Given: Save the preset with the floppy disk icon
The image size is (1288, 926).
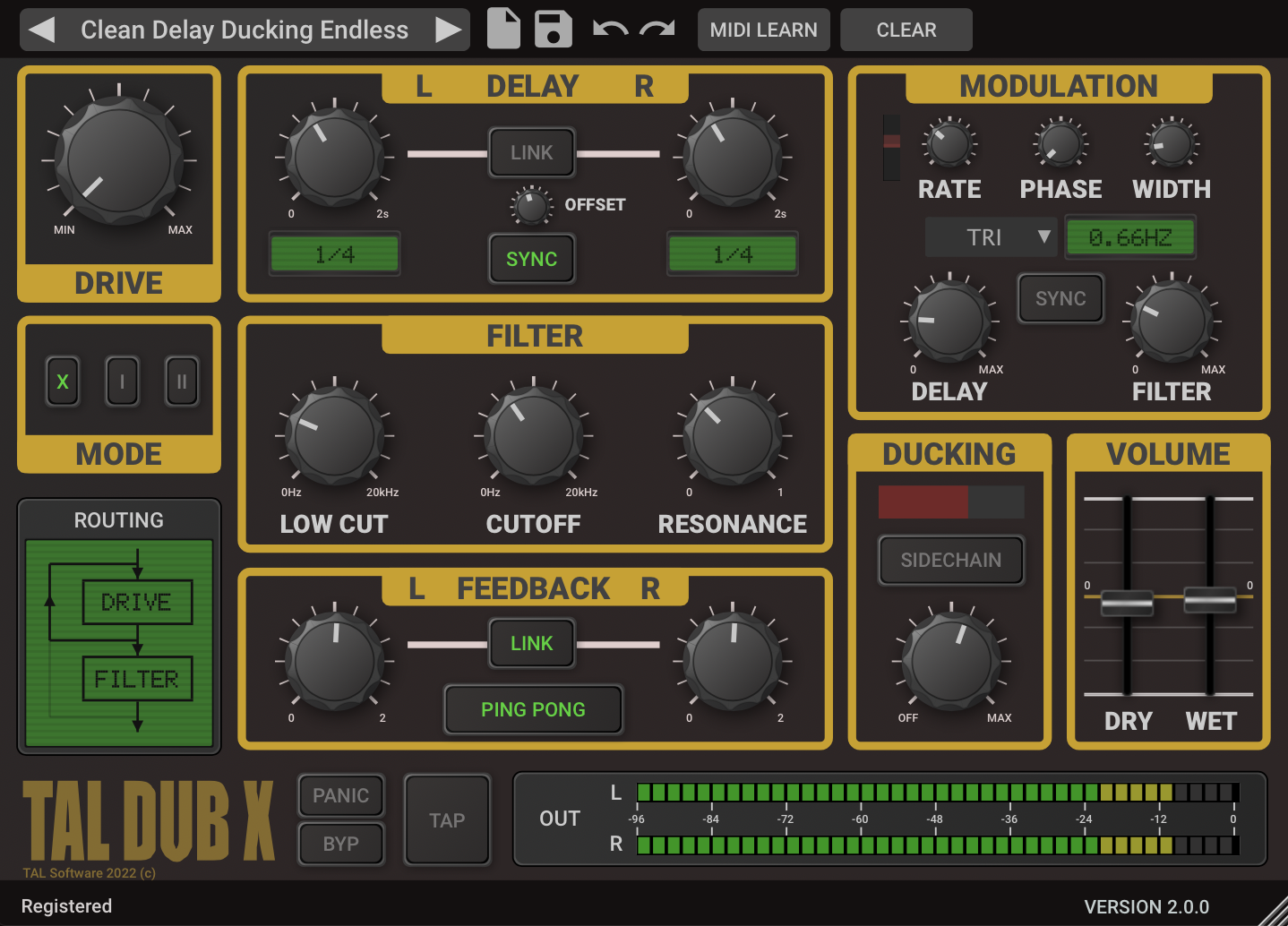Looking at the screenshot, I should tap(553, 29).
